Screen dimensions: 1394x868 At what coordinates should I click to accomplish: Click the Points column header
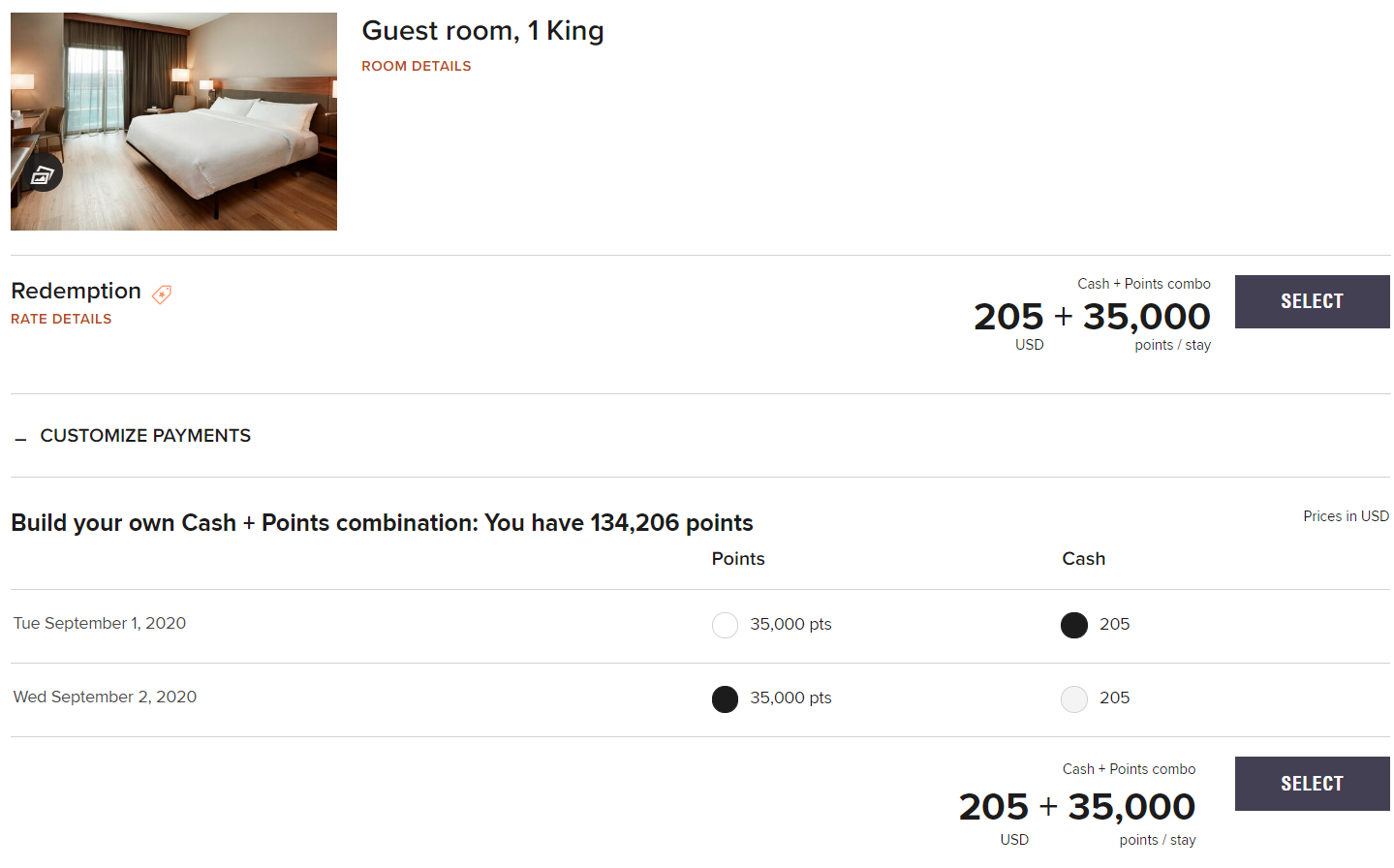[x=738, y=559]
